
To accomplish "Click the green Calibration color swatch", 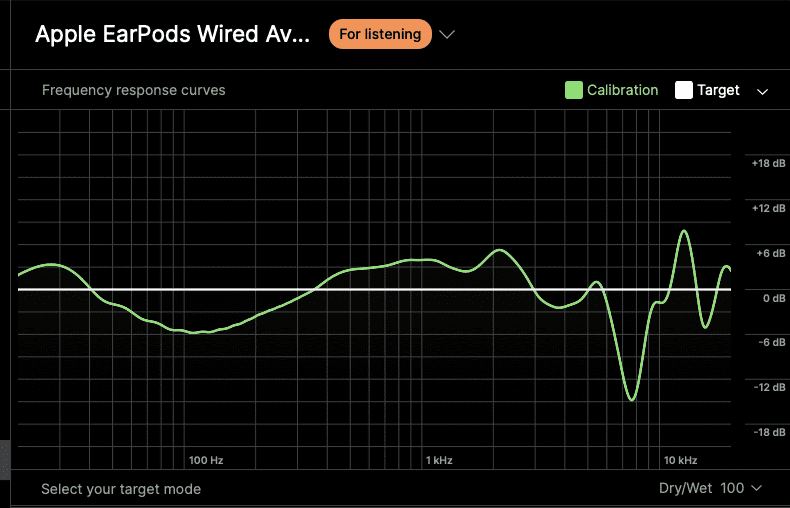I will click(x=573, y=90).
